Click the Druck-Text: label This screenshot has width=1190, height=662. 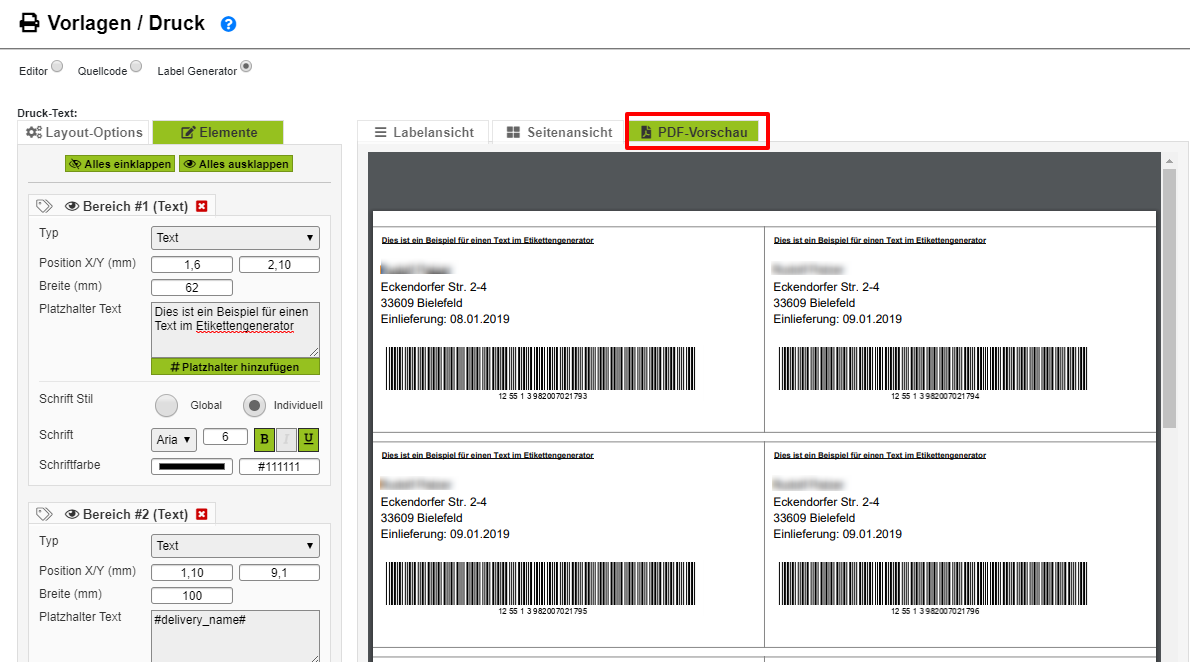pos(47,113)
